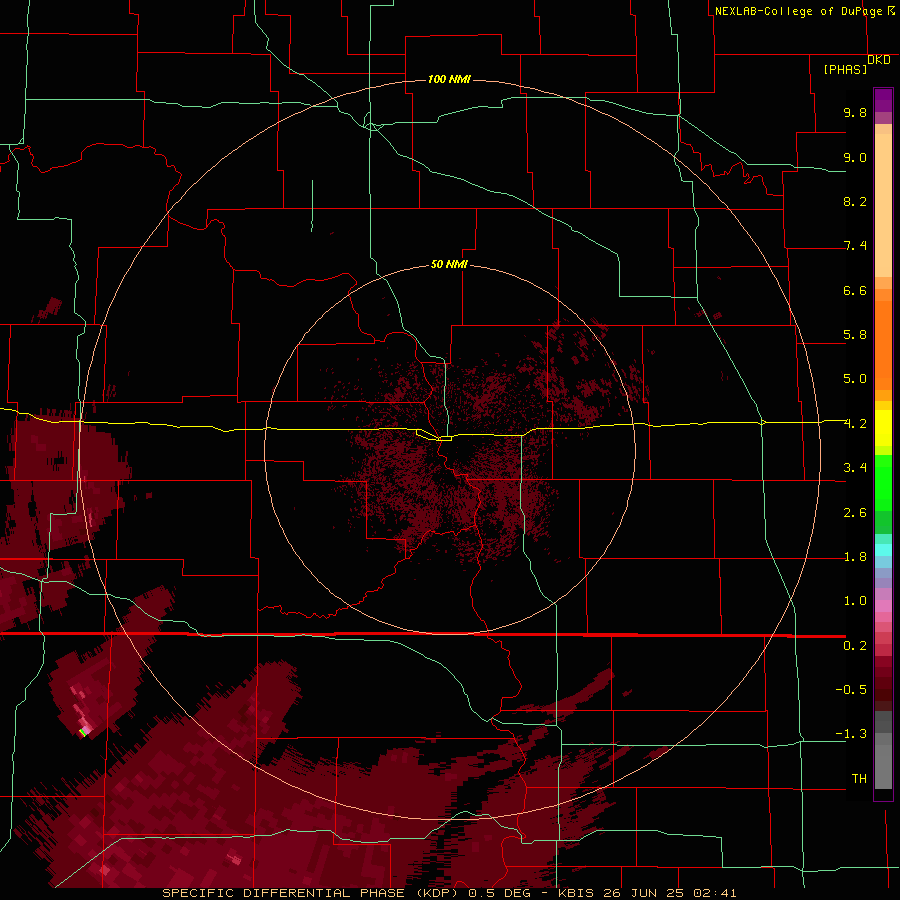This screenshot has width=900, height=900.
Task: Click the 4.2 scale value
Action: pos(855,424)
